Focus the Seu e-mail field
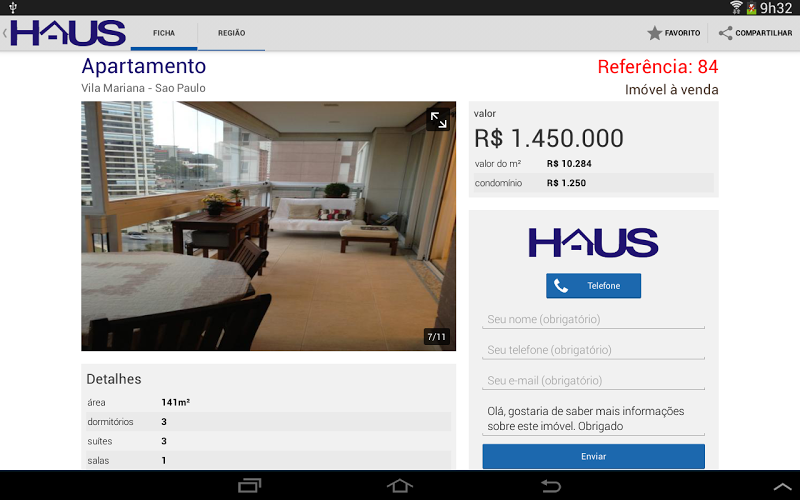This screenshot has height=500, width=800. click(593, 381)
